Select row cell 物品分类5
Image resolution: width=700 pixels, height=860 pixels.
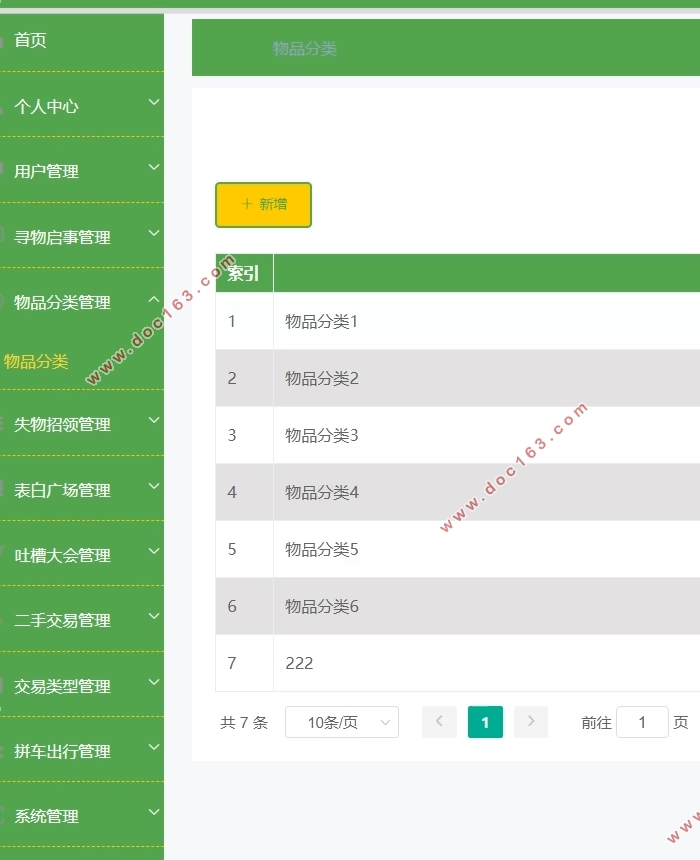coord(321,550)
